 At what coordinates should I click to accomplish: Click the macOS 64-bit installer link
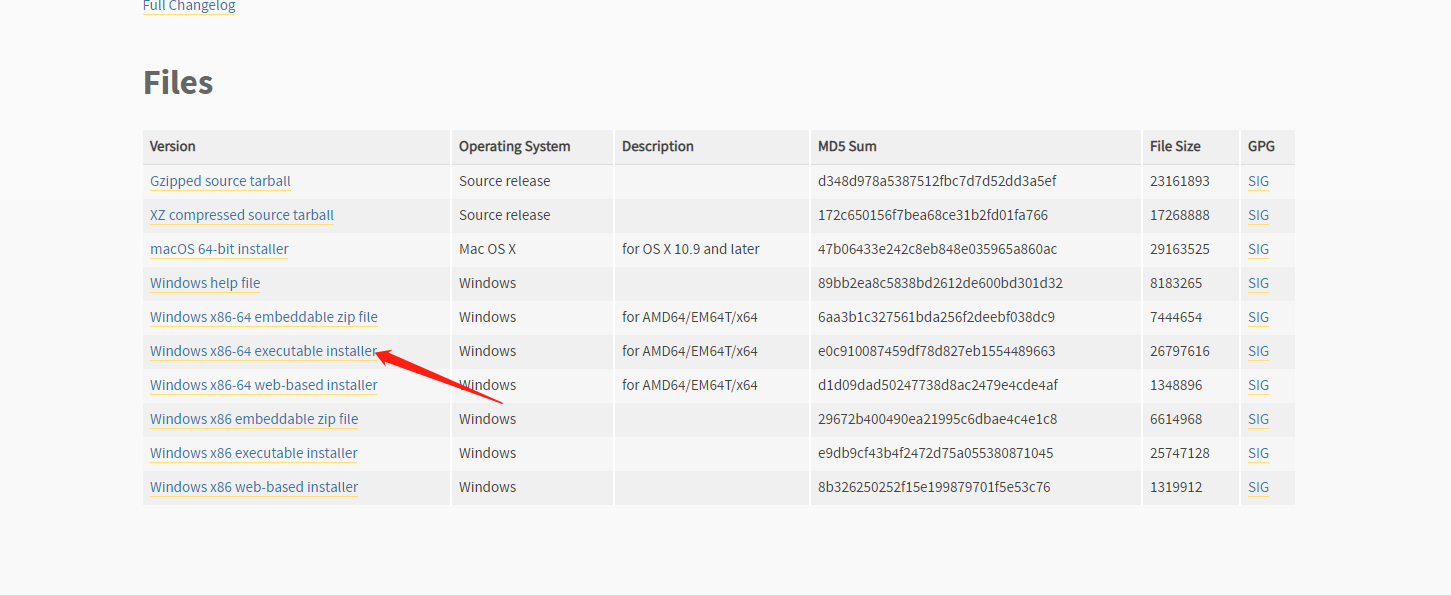click(x=219, y=249)
